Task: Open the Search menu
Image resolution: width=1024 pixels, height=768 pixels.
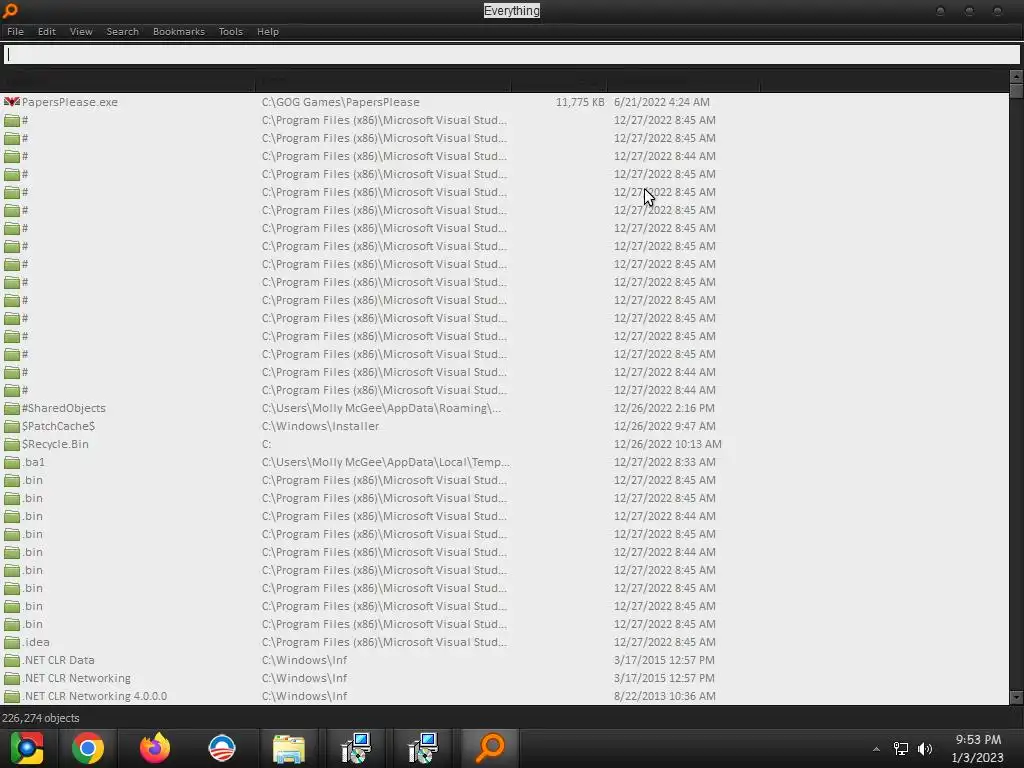Action: pos(122,31)
